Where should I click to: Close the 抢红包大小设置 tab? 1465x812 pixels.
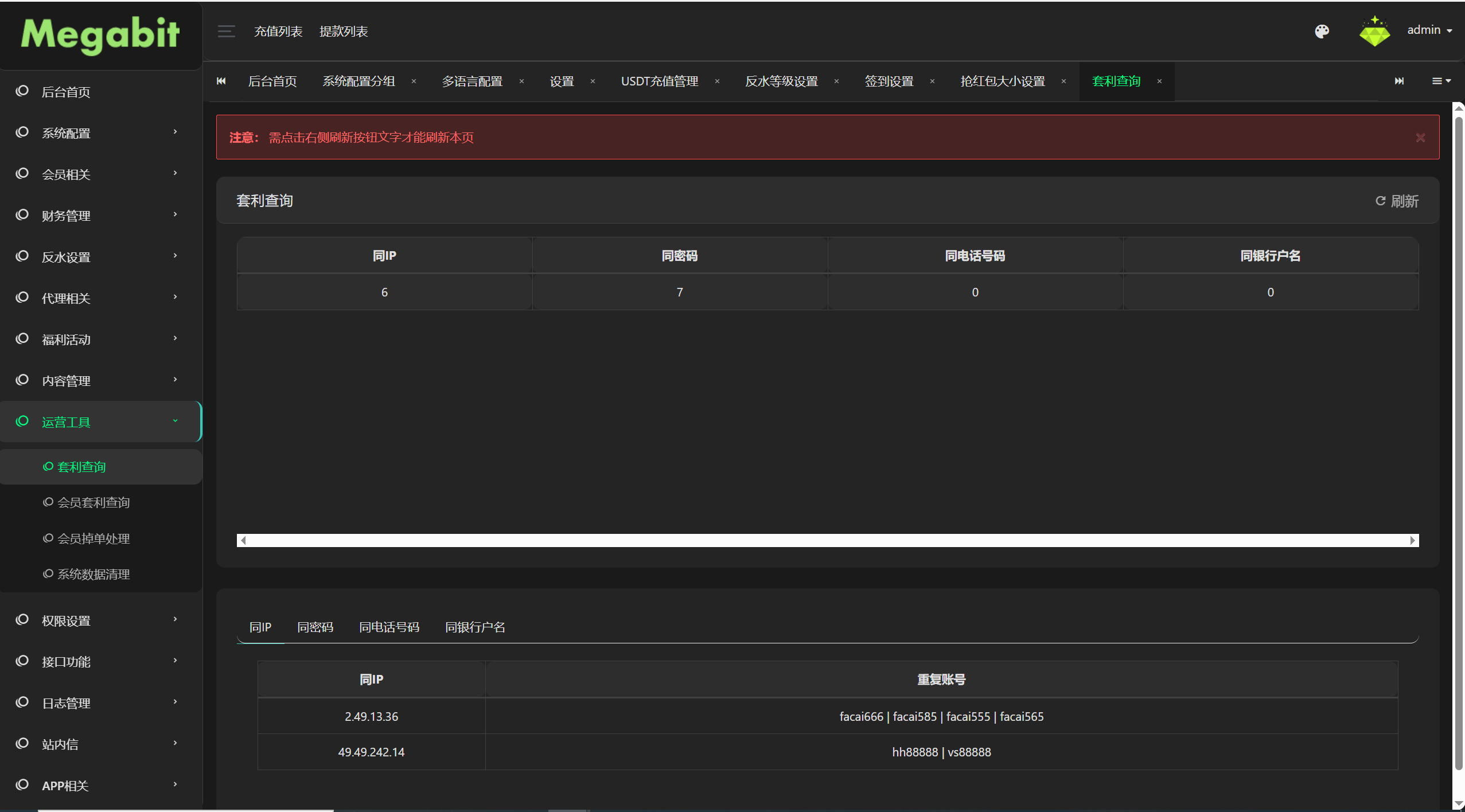click(x=1063, y=81)
